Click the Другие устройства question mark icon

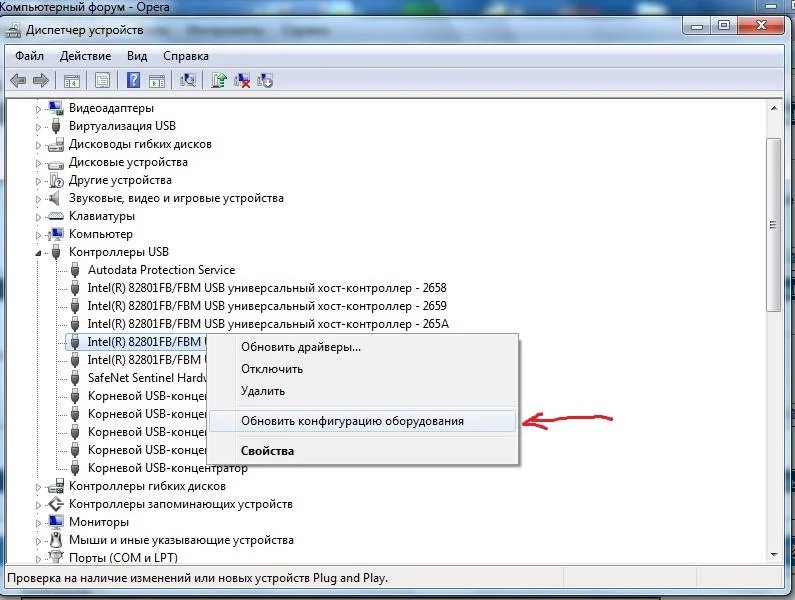(56, 181)
